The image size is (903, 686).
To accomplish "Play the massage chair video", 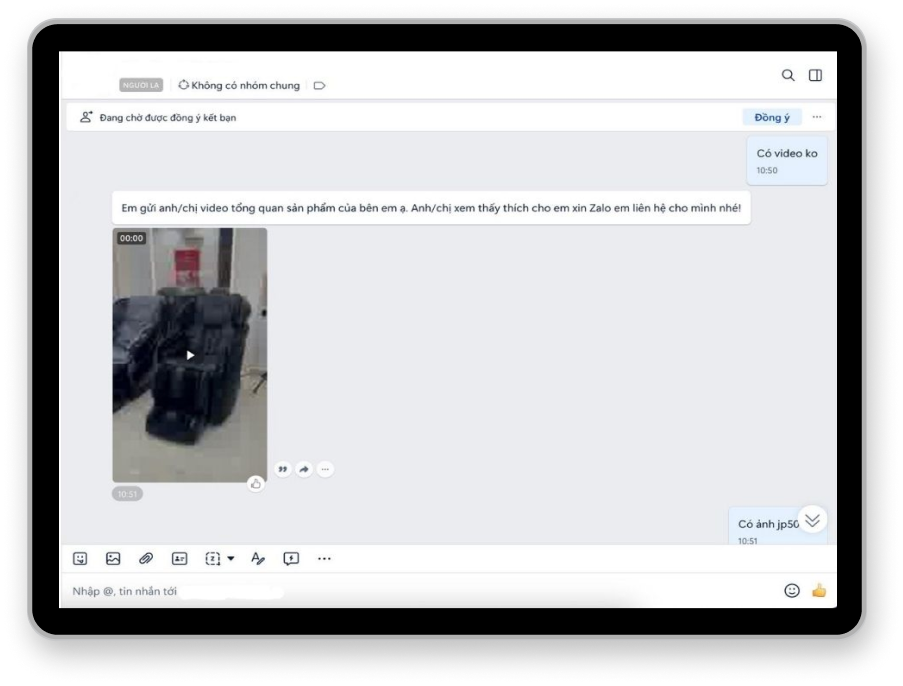I will coord(190,355).
